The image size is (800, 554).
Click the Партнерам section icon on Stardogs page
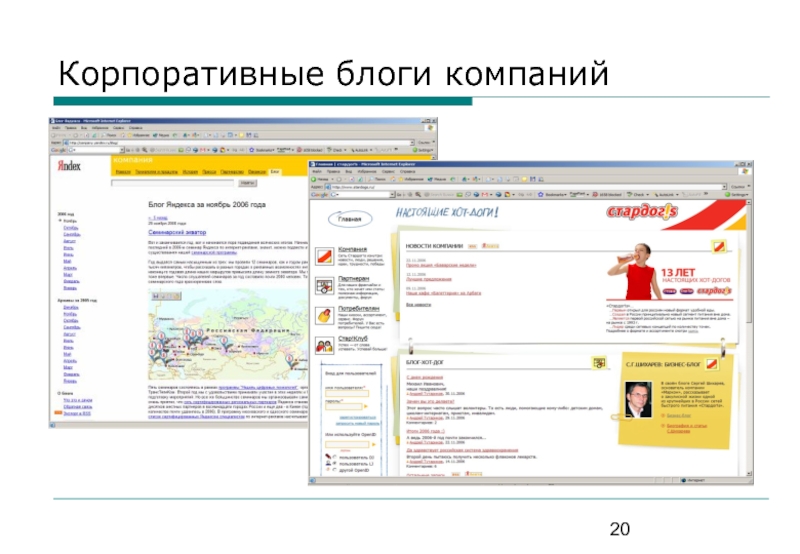324,286
